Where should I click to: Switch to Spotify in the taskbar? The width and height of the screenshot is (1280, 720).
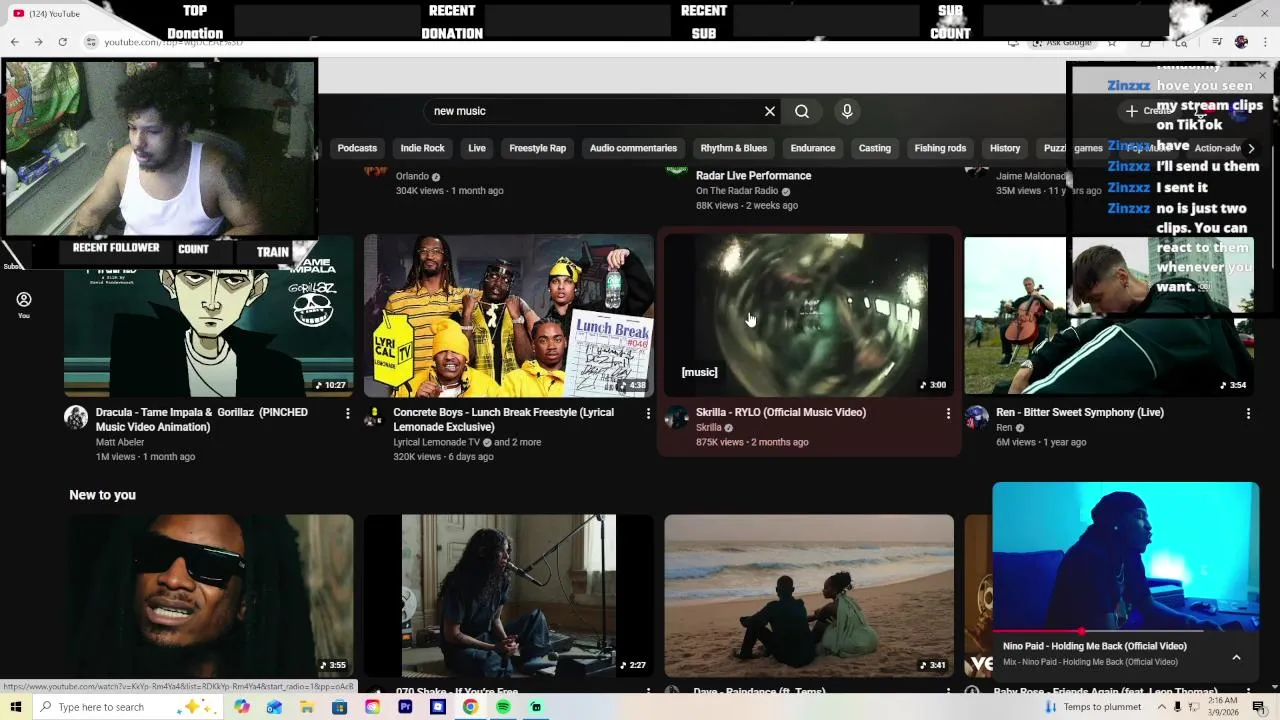(x=503, y=707)
